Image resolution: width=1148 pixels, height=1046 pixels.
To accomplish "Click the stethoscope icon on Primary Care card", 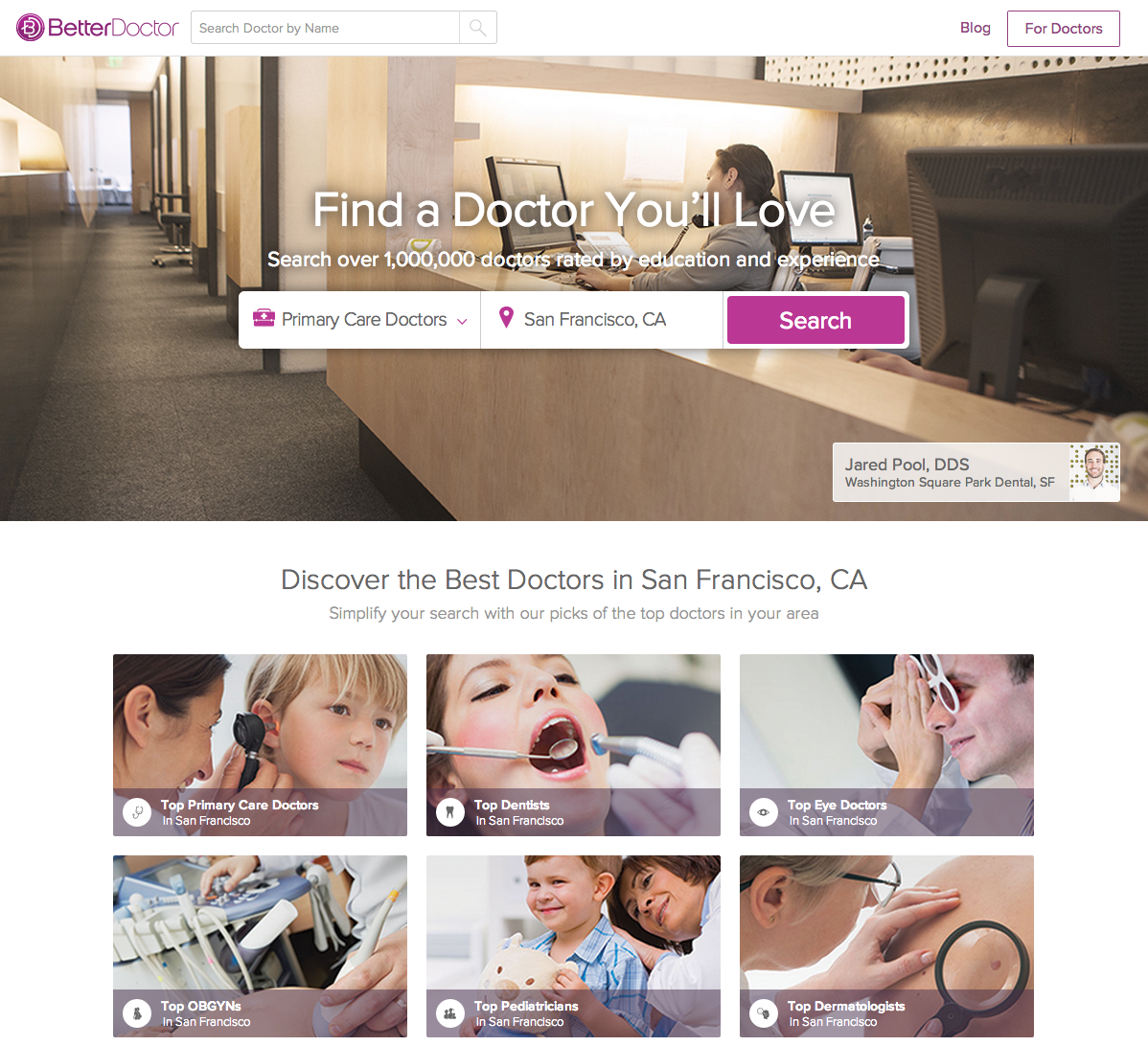I will pyautogui.click(x=137, y=812).
